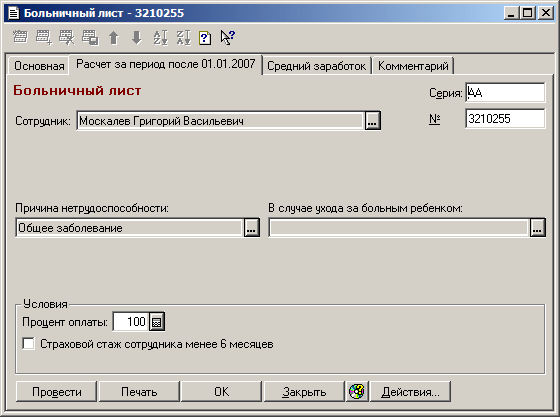Click into the Серия input field
This screenshot has height=417, width=560.
click(505, 92)
